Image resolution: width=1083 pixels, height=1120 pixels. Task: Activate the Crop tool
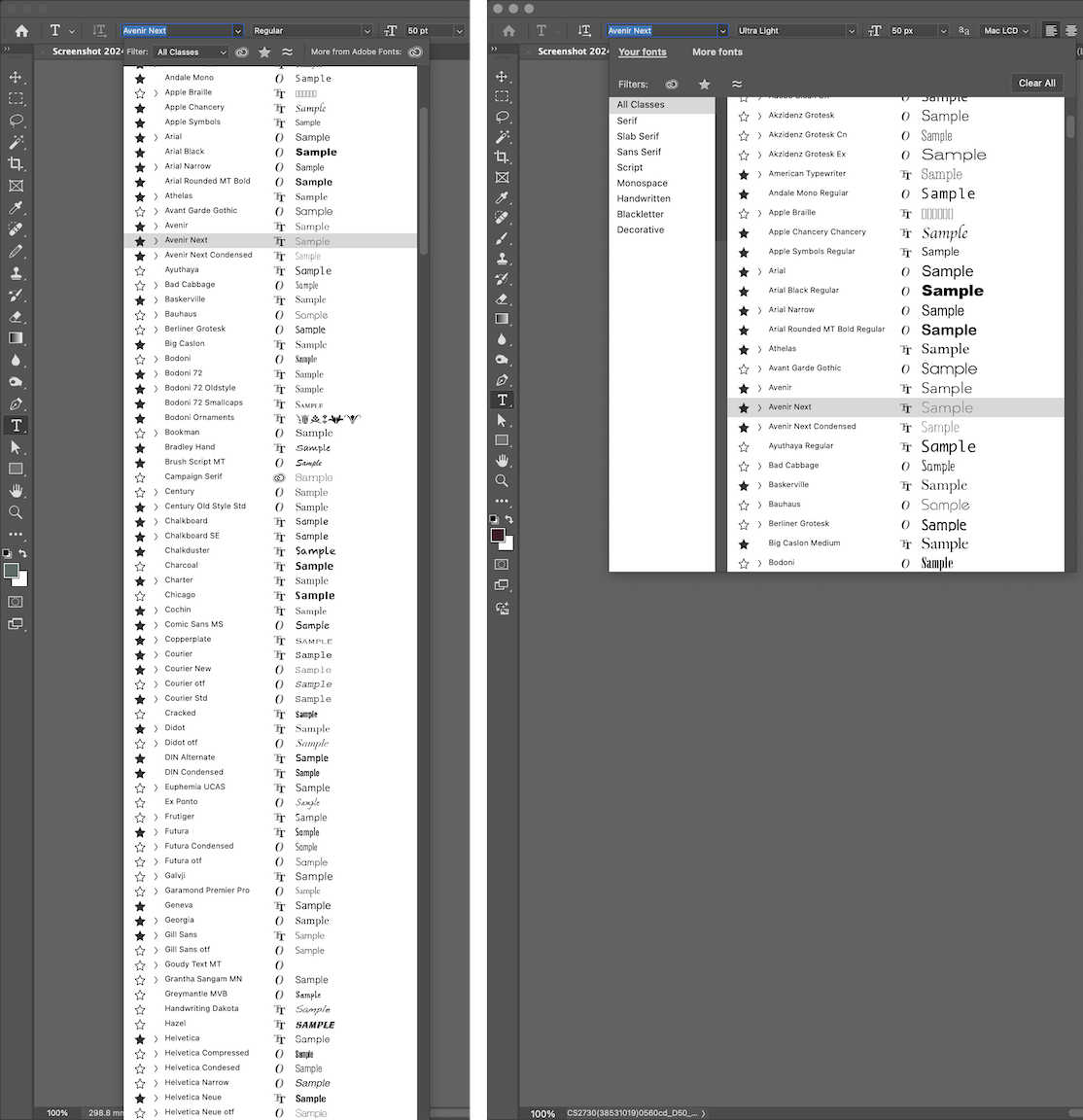16,163
